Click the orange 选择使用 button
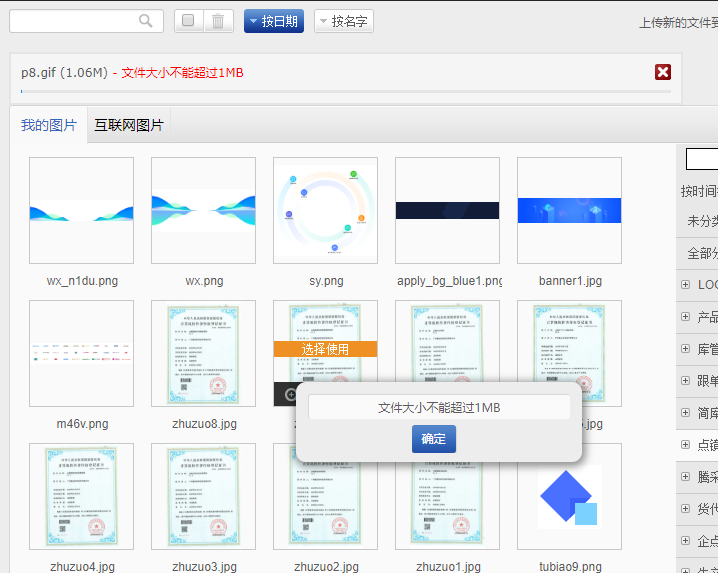Image resolution: width=718 pixels, height=573 pixels. pos(325,349)
